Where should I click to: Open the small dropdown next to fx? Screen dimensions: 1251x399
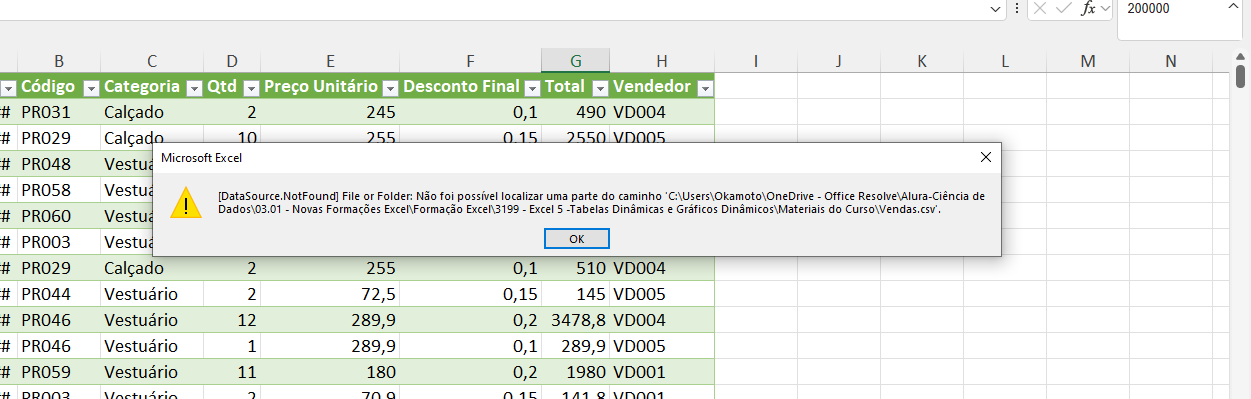1106,8
